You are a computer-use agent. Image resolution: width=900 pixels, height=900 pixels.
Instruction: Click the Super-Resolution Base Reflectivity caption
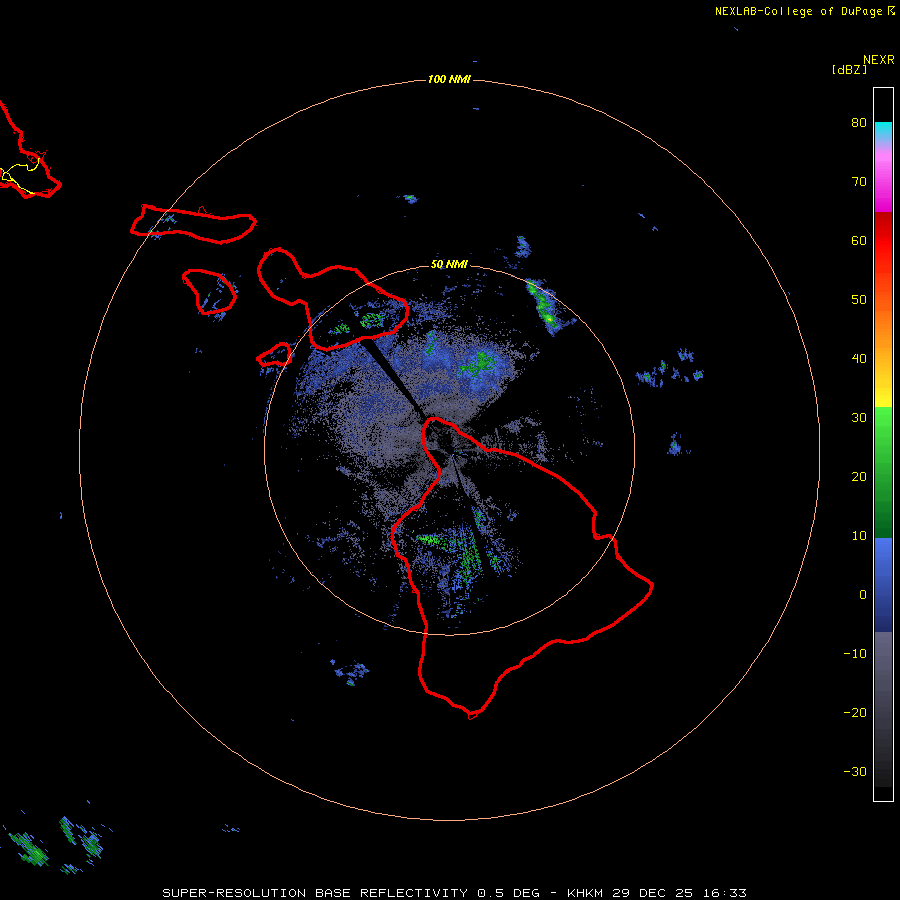click(x=454, y=893)
